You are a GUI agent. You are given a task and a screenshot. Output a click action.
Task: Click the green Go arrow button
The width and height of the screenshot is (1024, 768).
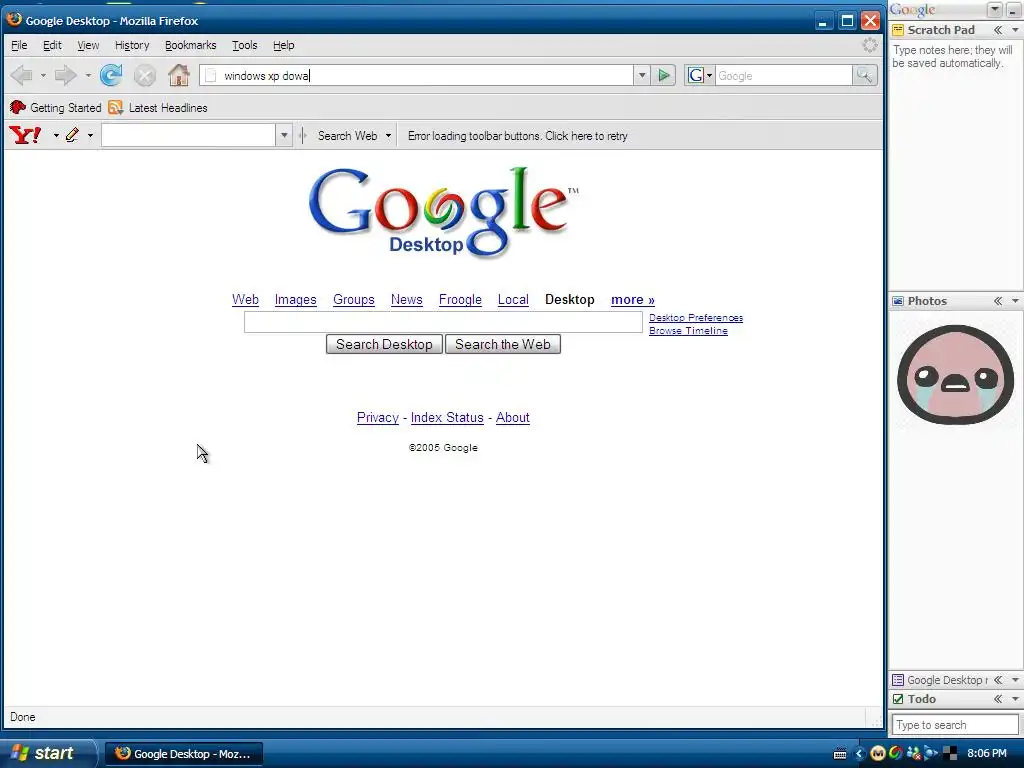coord(664,76)
